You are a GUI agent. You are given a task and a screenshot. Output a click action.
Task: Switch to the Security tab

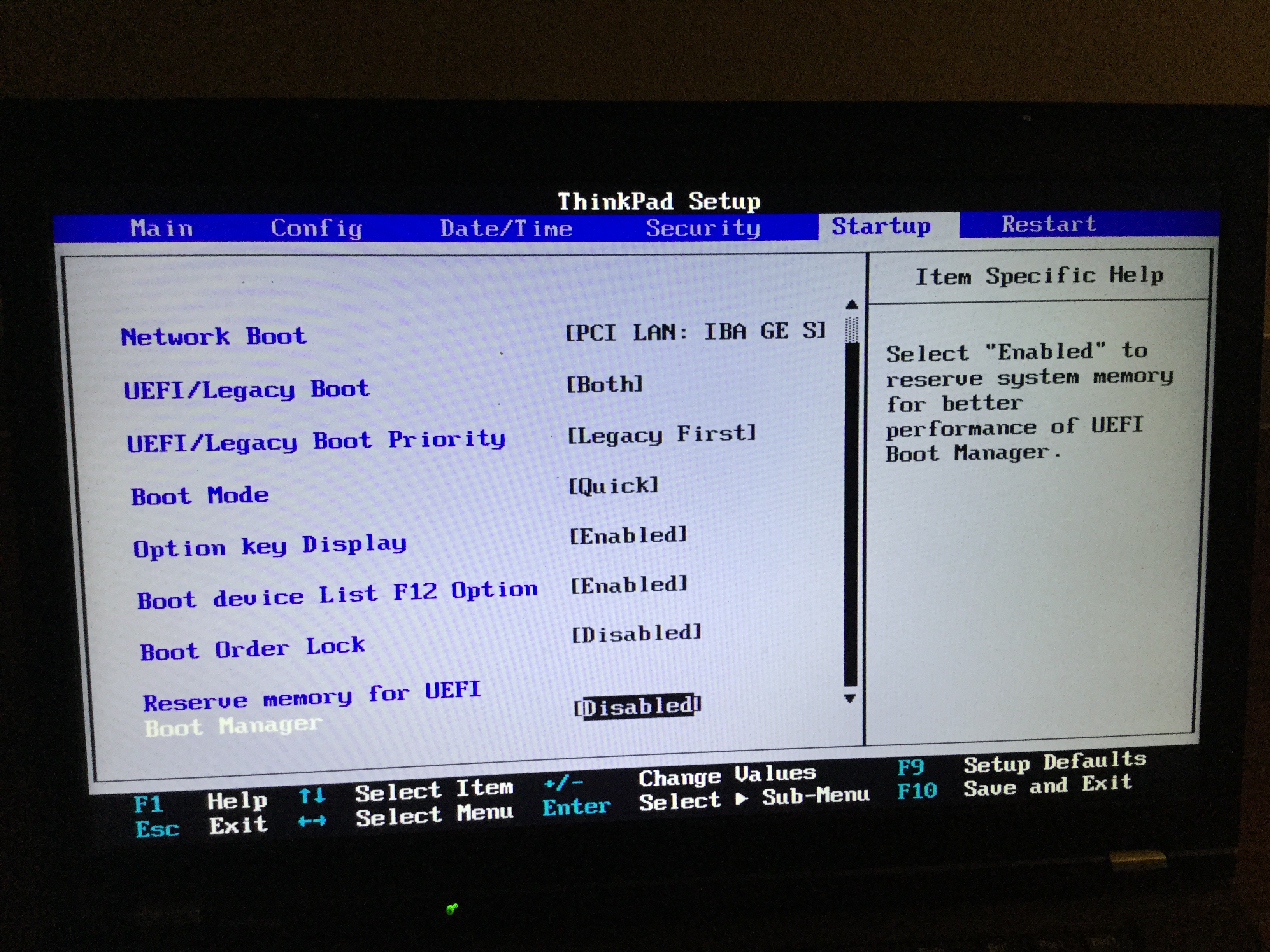tap(703, 228)
